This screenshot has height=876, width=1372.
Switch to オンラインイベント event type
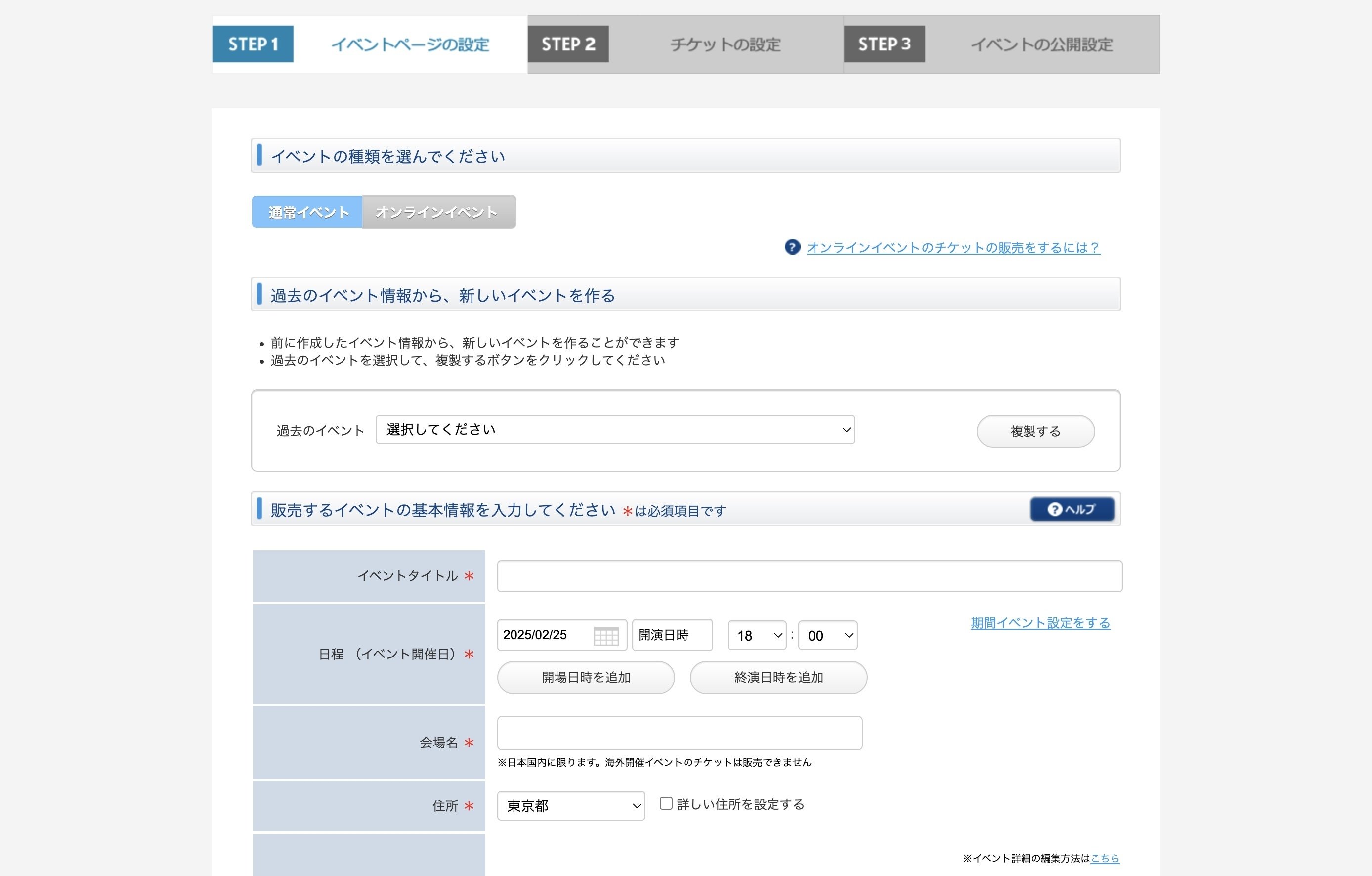[x=439, y=212]
